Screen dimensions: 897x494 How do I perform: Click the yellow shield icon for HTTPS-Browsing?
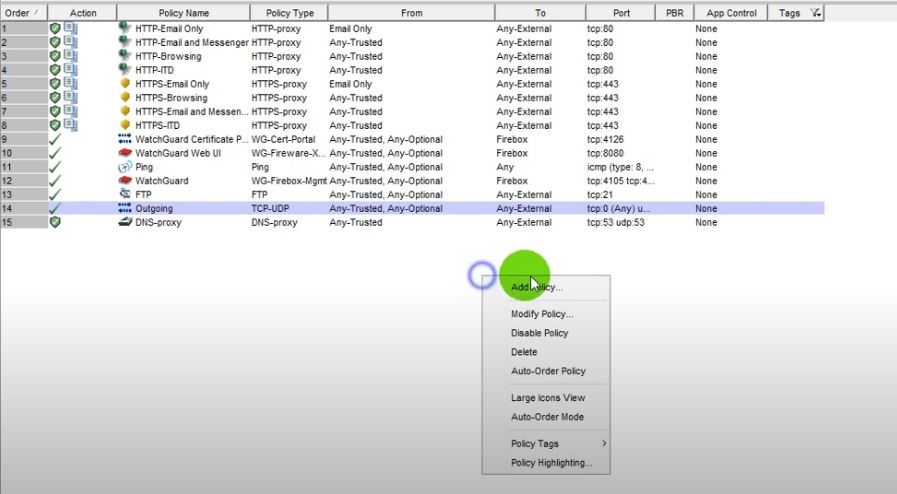tap(125, 97)
